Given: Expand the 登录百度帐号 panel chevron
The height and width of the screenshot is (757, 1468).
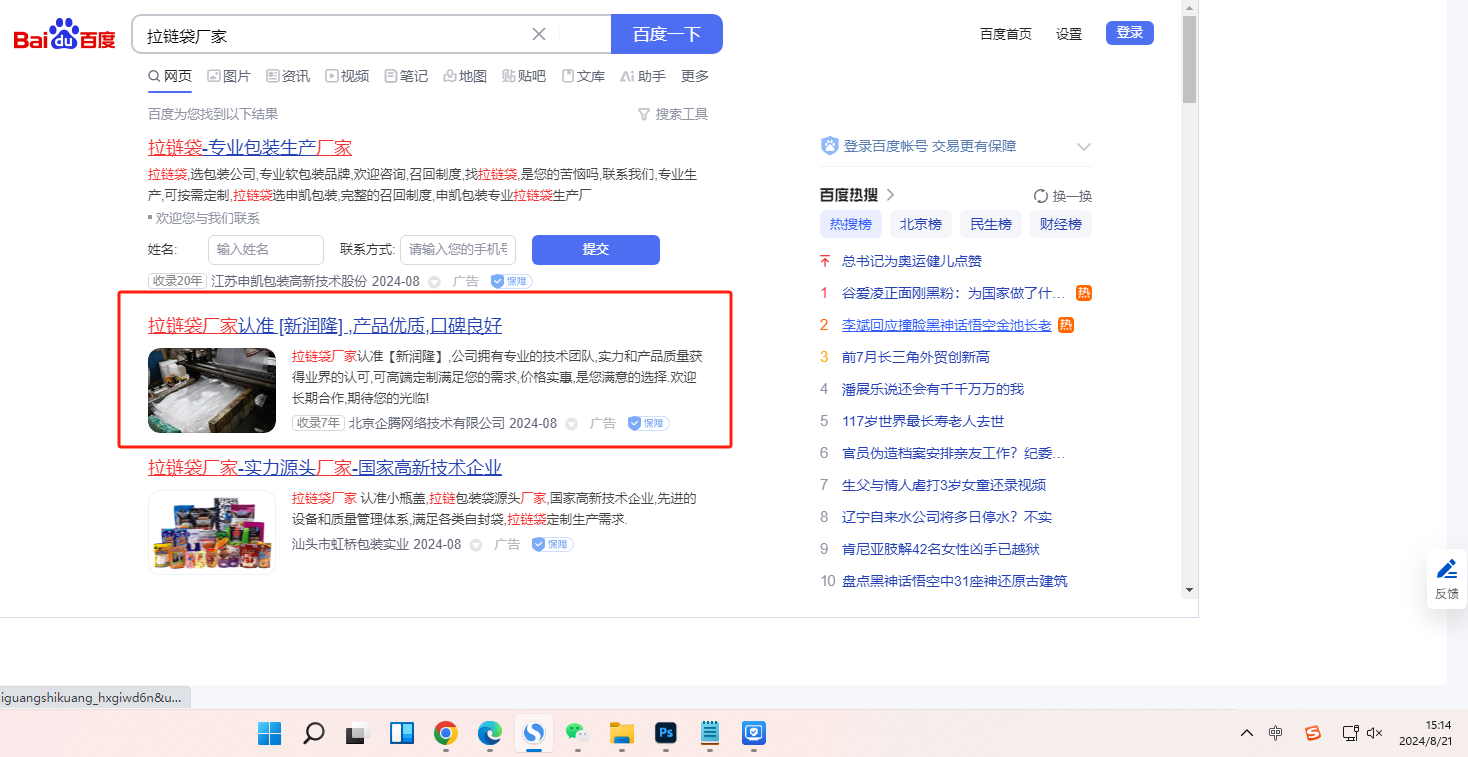Looking at the screenshot, I should pyautogui.click(x=1083, y=147).
